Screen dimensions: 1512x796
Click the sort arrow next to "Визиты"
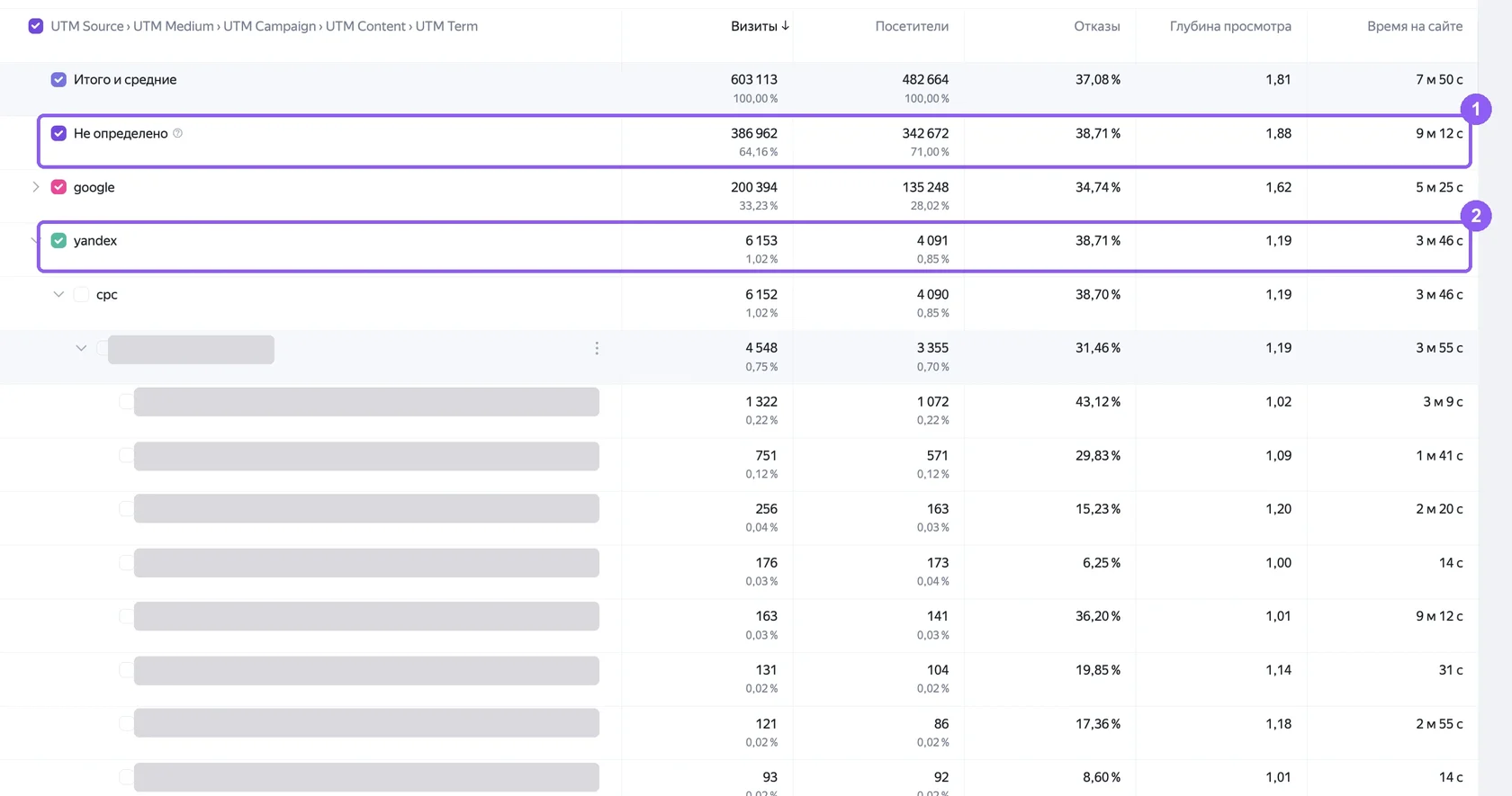[x=786, y=26]
